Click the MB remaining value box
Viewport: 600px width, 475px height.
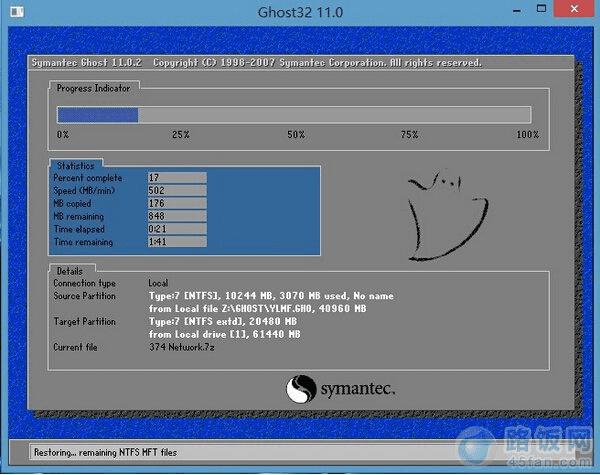coord(176,216)
